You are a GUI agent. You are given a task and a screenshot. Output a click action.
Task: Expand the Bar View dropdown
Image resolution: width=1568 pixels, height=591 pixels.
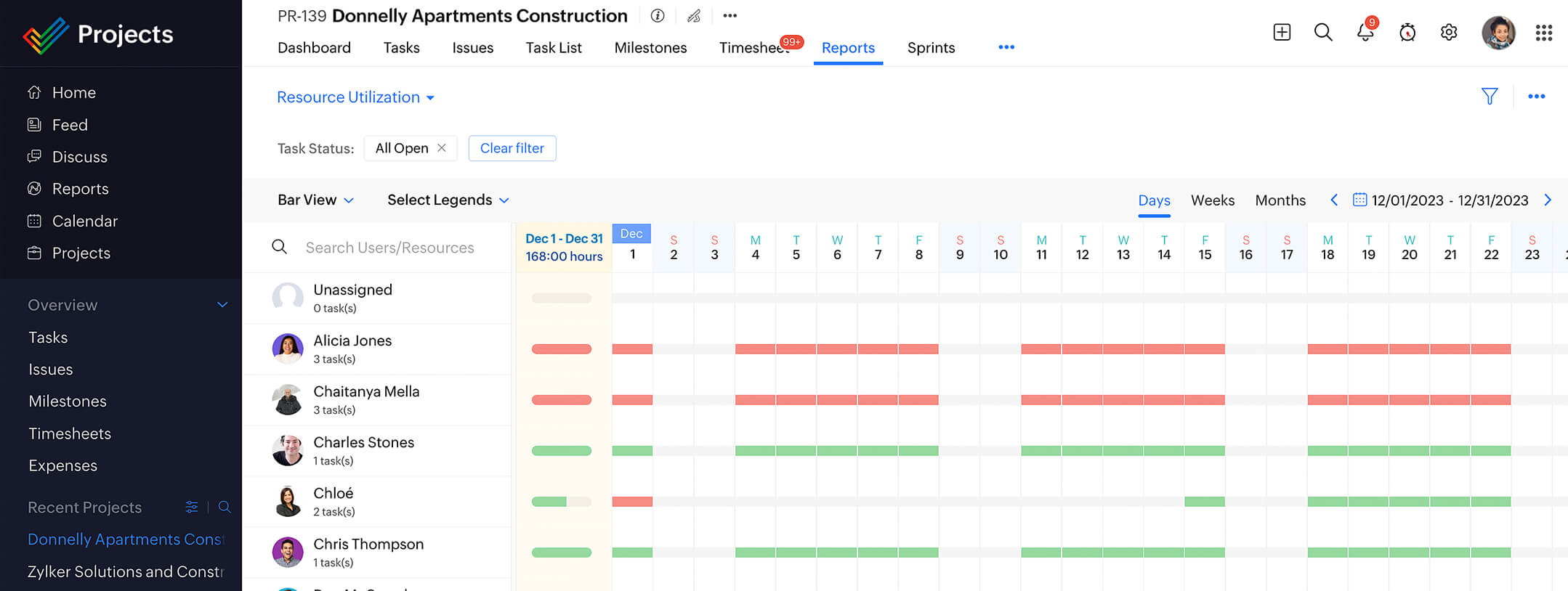[315, 200]
